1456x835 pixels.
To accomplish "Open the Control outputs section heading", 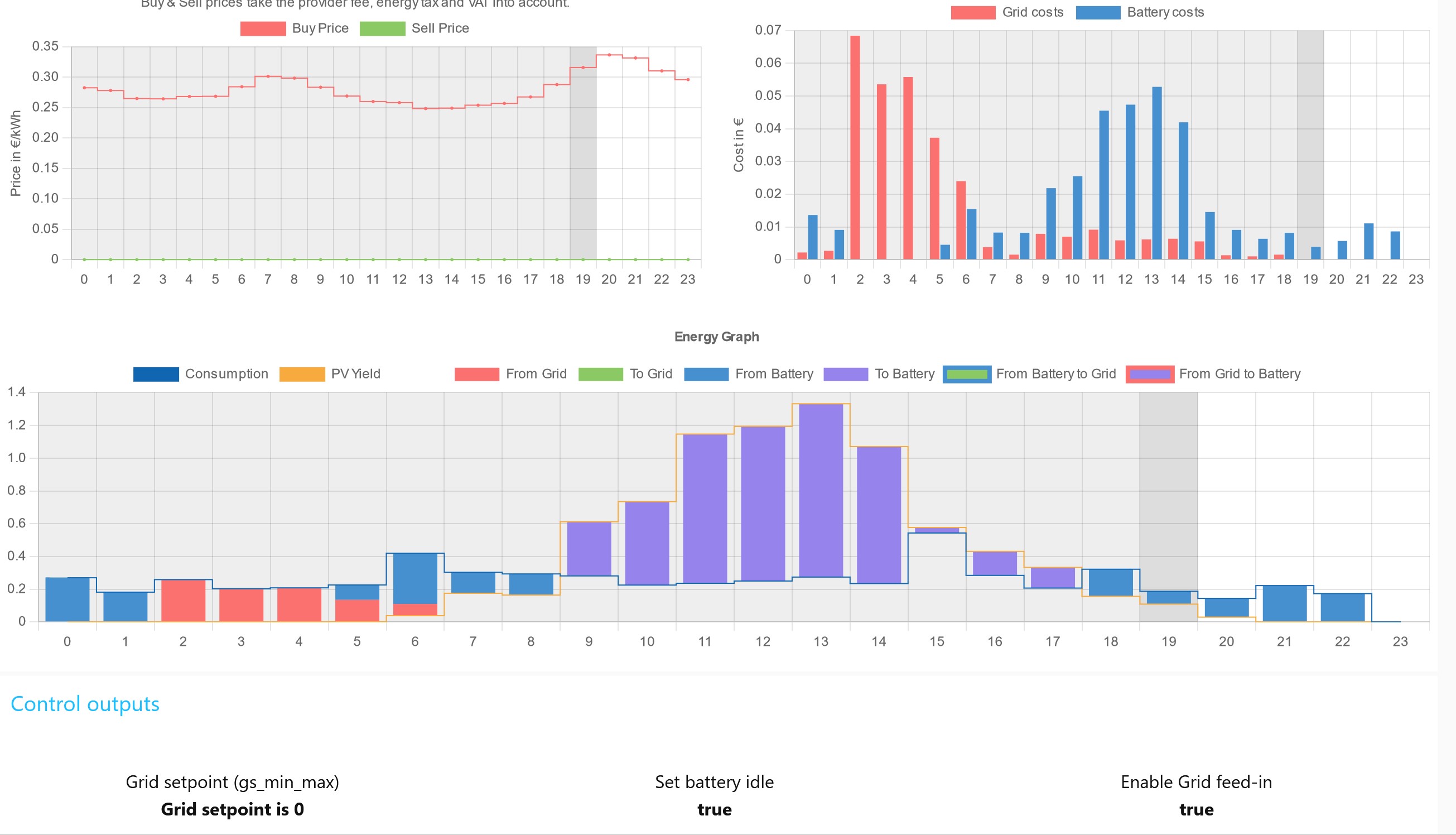I will coord(85,704).
